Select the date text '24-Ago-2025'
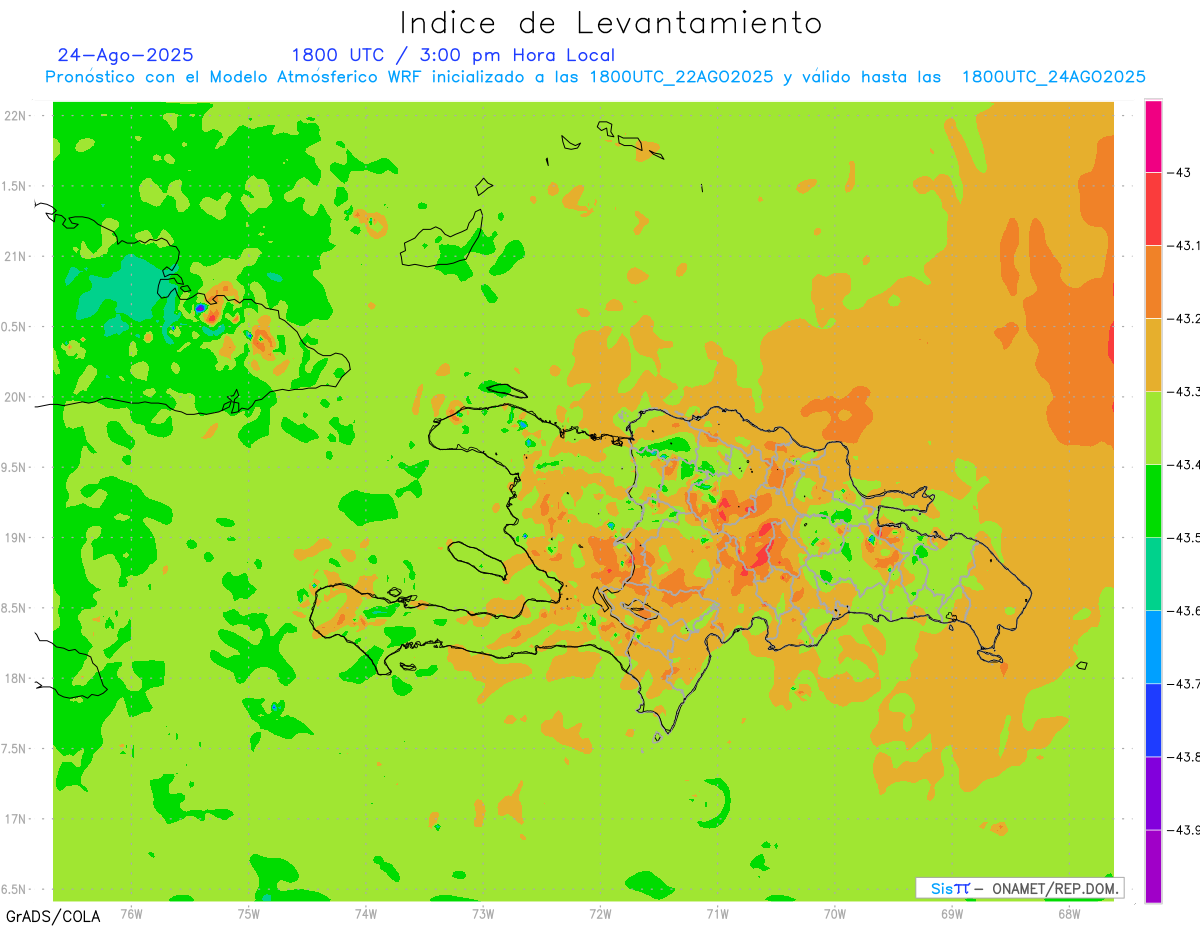This screenshot has width=1200, height=927. [125, 55]
